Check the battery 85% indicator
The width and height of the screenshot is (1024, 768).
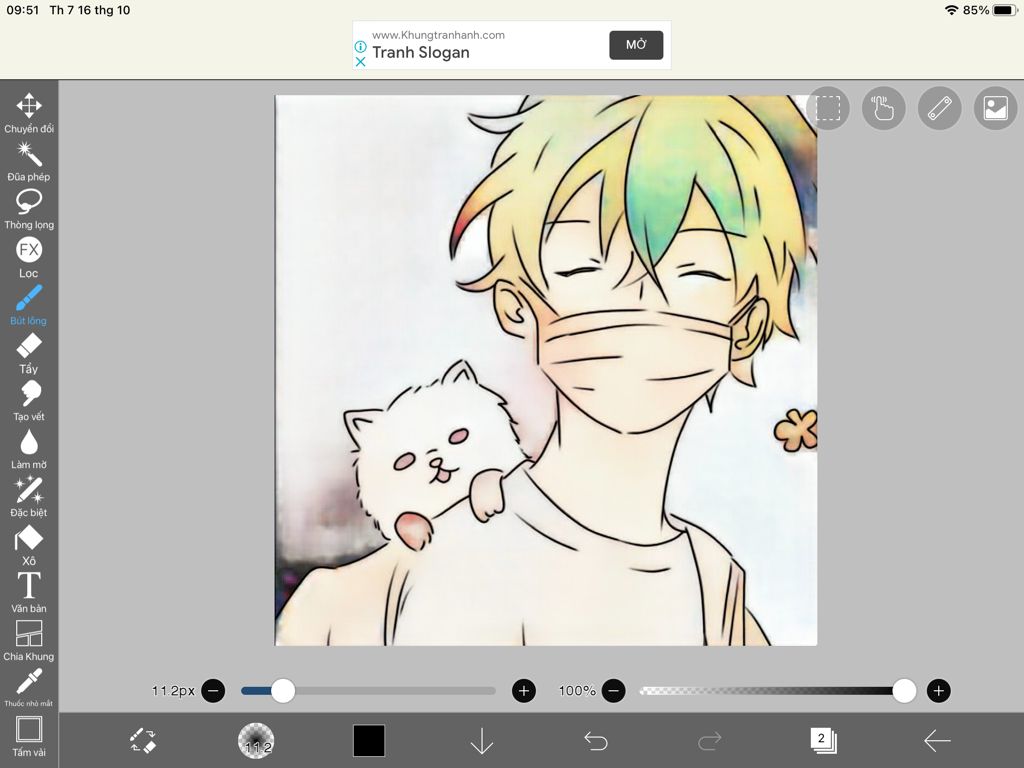[988, 10]
